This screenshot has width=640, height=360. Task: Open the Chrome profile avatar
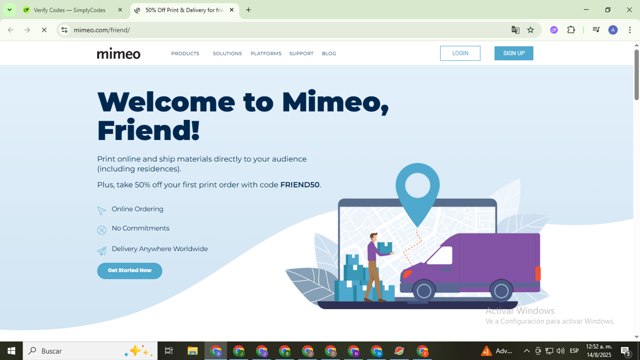point(613,30)
